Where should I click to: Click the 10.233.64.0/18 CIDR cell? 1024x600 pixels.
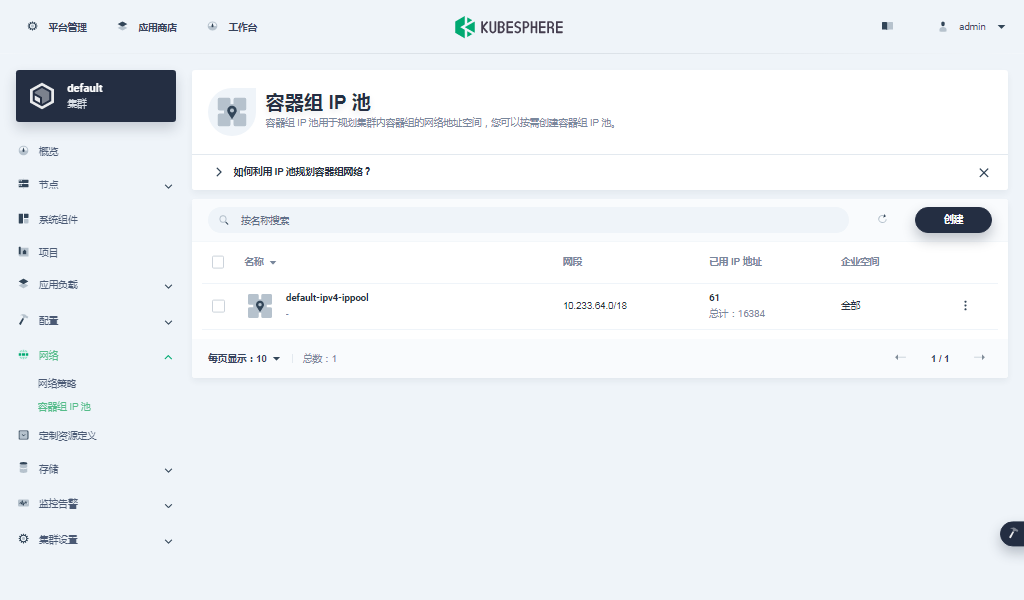595,306
